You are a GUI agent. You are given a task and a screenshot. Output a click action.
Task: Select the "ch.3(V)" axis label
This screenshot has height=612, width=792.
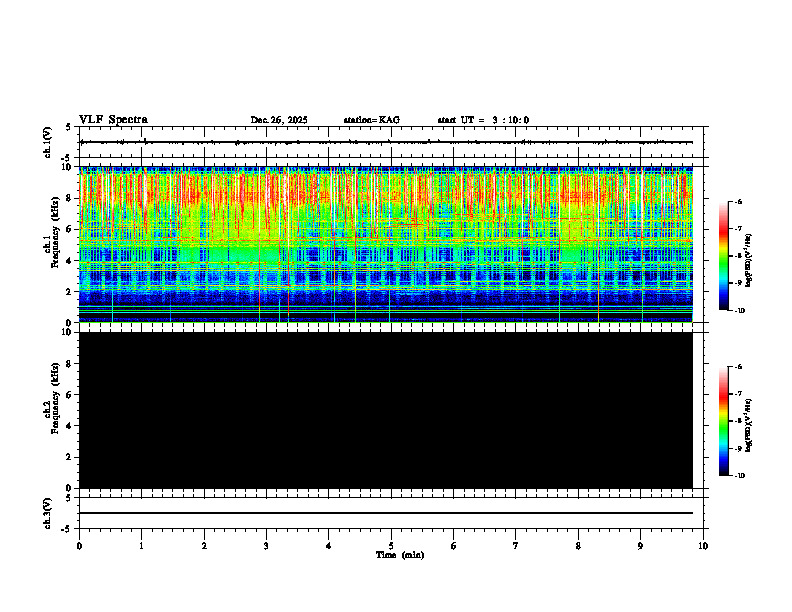[48, 513]
